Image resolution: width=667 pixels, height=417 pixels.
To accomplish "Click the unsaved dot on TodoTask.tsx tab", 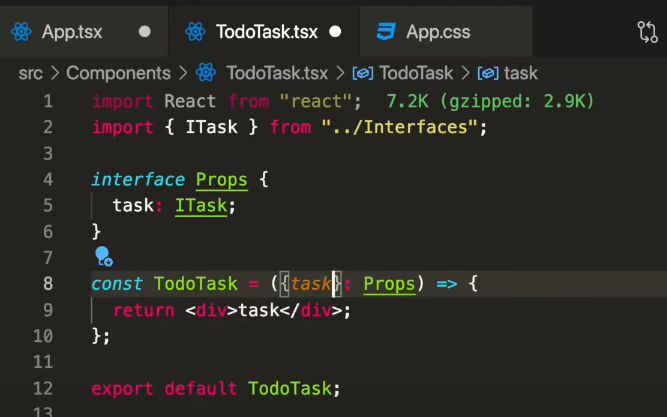I will (x=335, y=31).
